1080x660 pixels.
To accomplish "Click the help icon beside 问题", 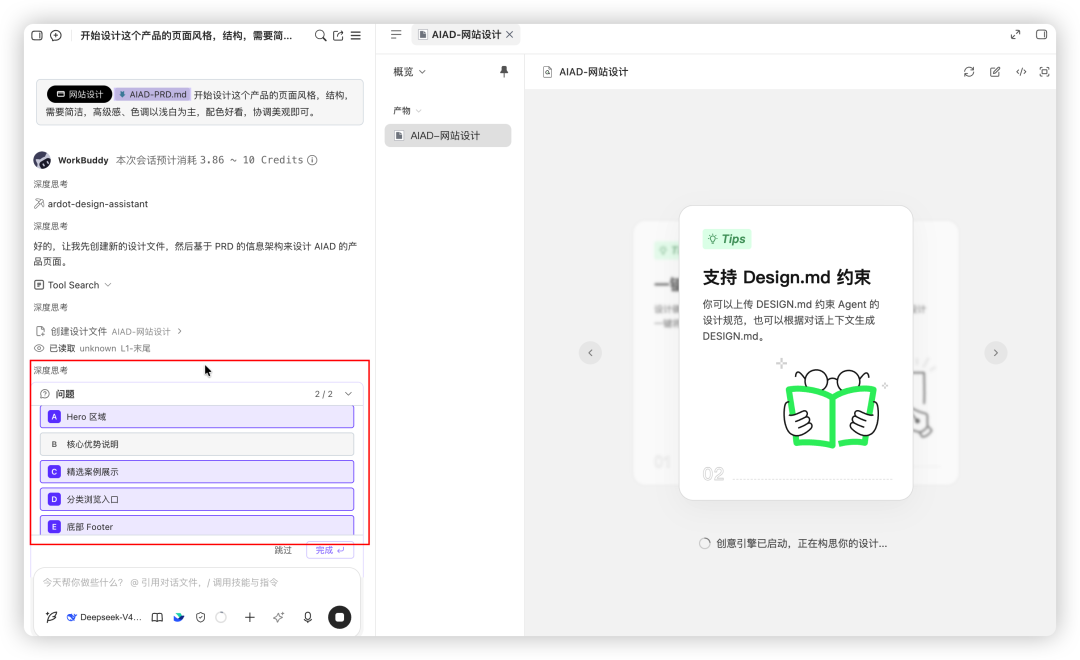I will click(x=45, y=394).
